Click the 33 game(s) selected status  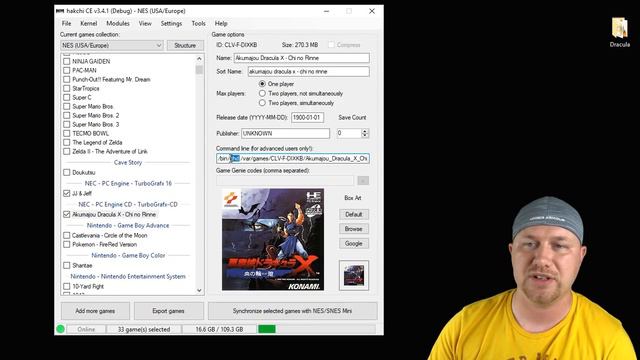[144, 329]
